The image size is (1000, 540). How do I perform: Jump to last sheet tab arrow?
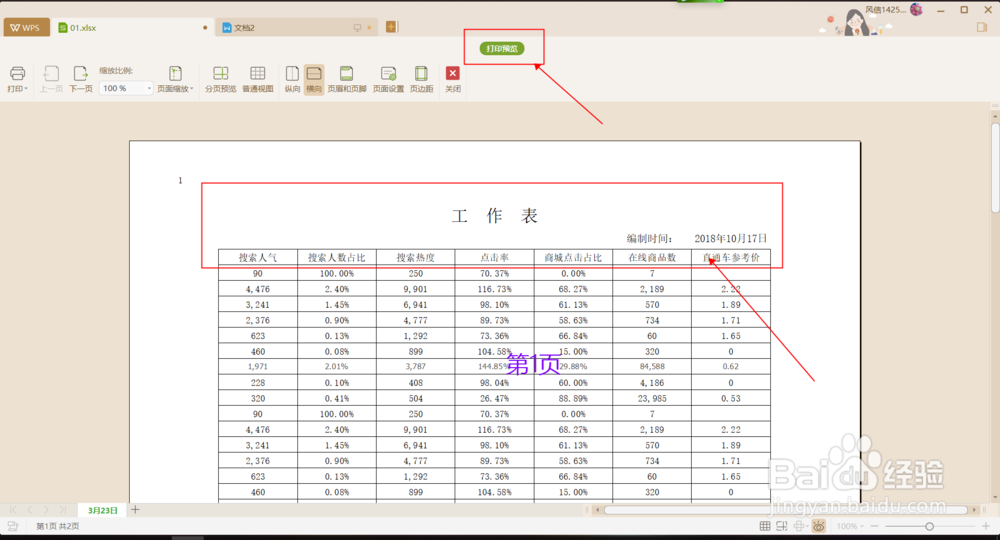tap(62, 510)
